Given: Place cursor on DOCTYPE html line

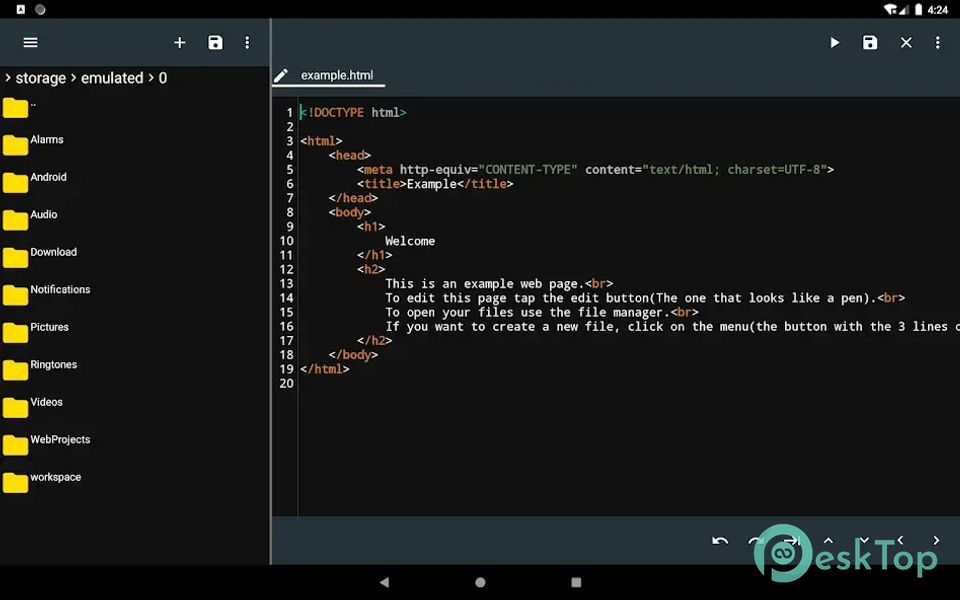Looking at the screenshot, I should 353,113.
